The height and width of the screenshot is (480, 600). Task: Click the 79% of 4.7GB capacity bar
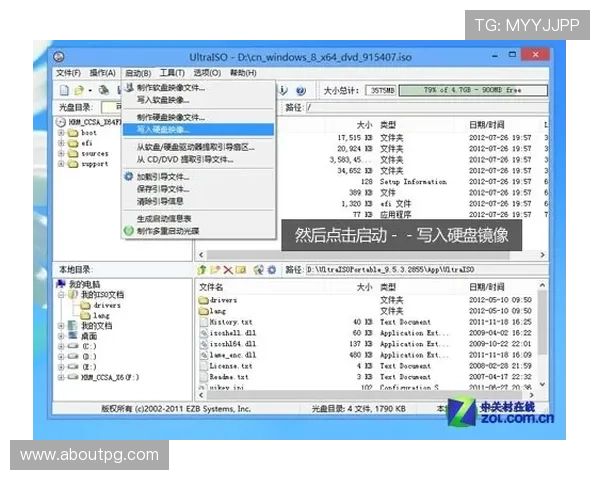click(473, 90)
